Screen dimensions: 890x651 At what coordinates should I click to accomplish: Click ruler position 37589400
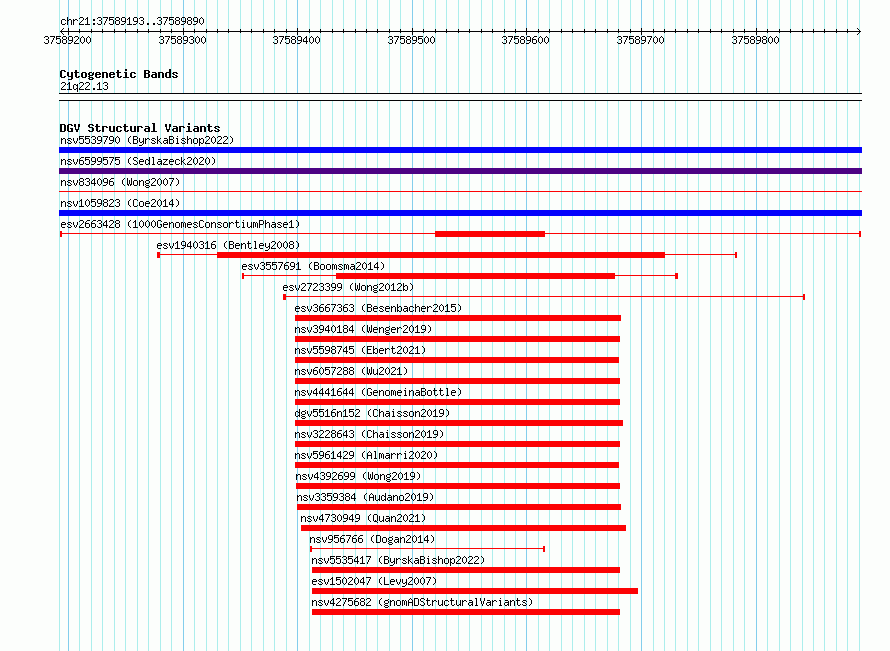(296, 40)
